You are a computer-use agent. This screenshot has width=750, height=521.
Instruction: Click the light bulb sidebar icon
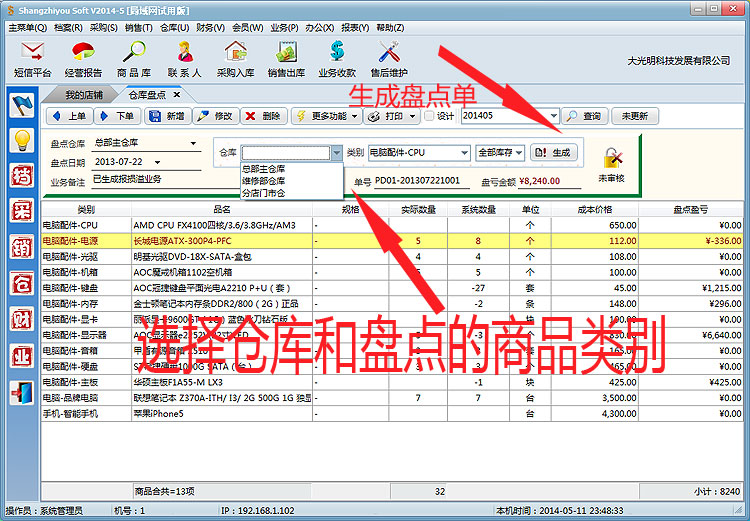22,141
